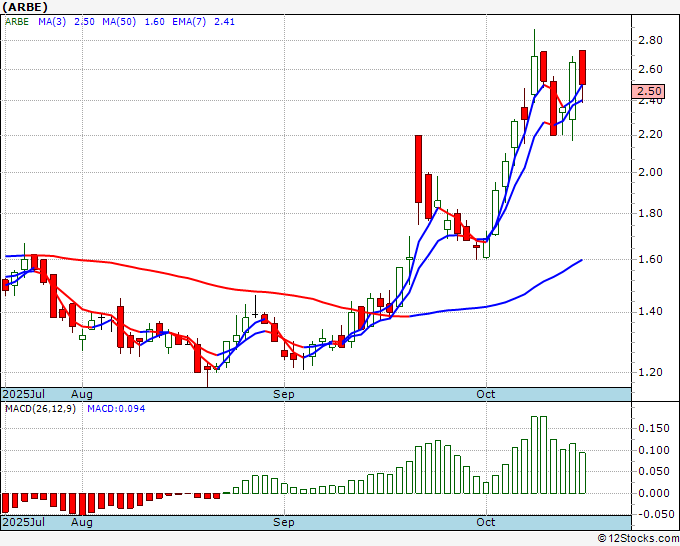Click the 2.20 price axis label
This screenshot has height=546, width=680.
(650, 134)
